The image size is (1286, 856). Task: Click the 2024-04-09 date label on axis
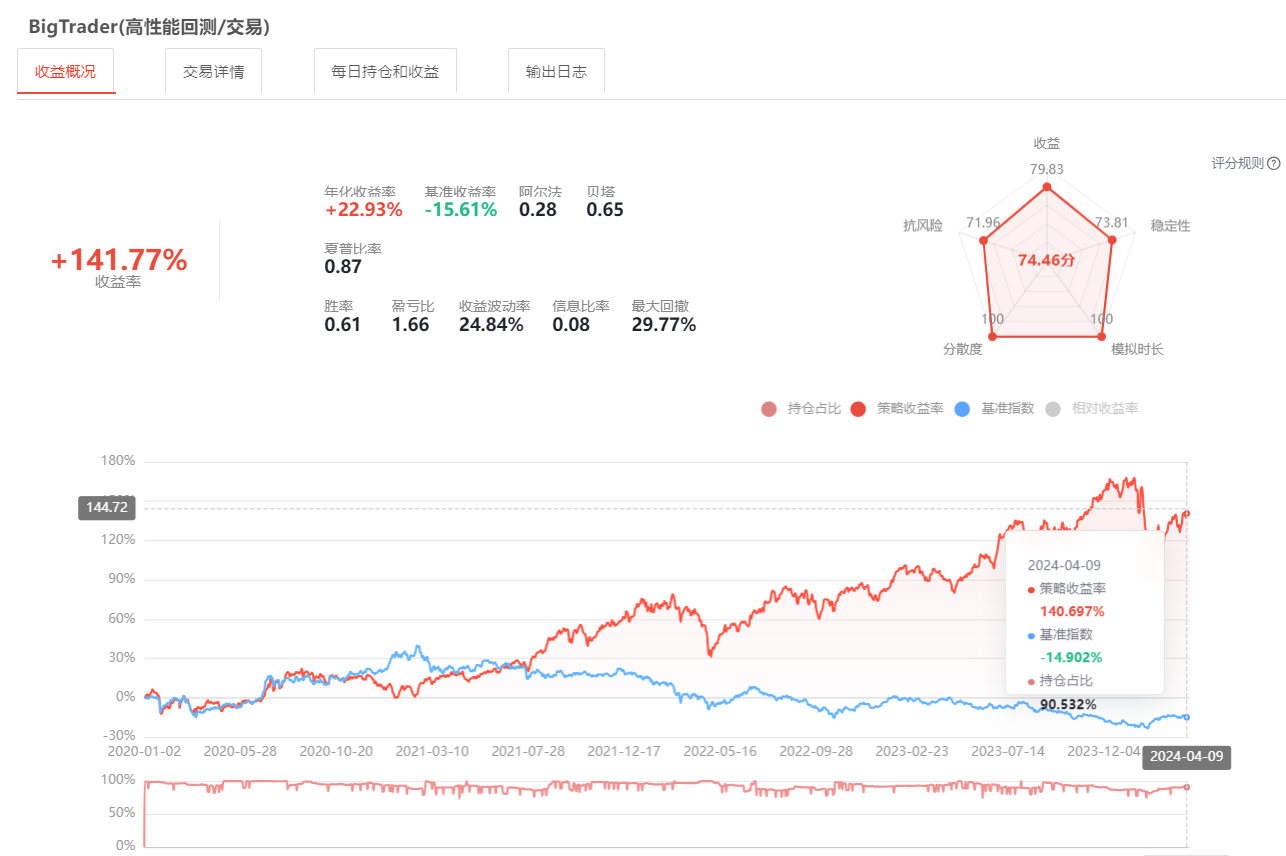click(x=1186, y=757)
